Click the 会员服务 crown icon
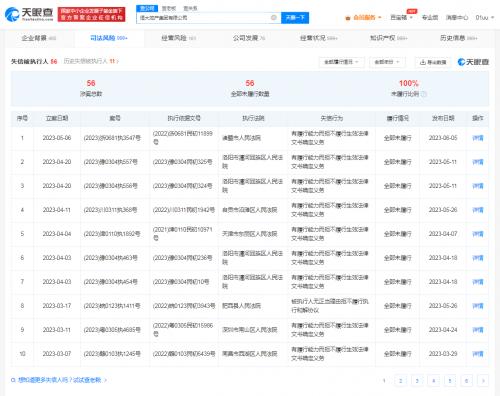This screenshot has height=396, width=500. click(348, 18)
